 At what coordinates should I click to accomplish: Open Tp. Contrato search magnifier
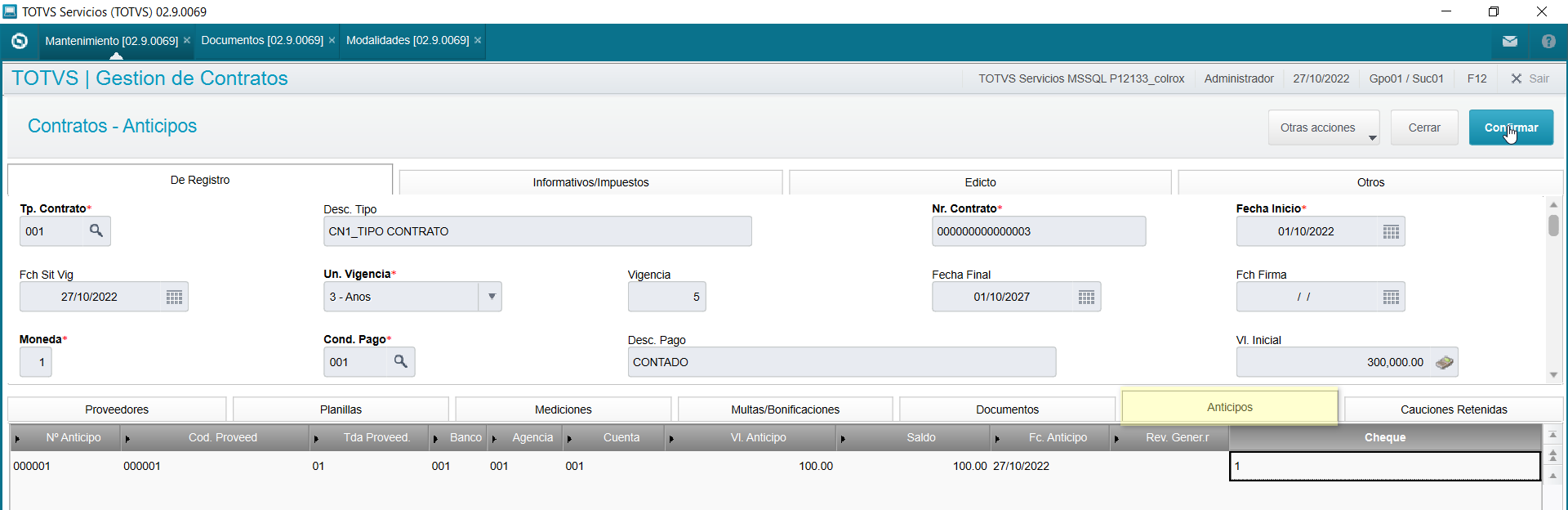[x=96, y=231]
